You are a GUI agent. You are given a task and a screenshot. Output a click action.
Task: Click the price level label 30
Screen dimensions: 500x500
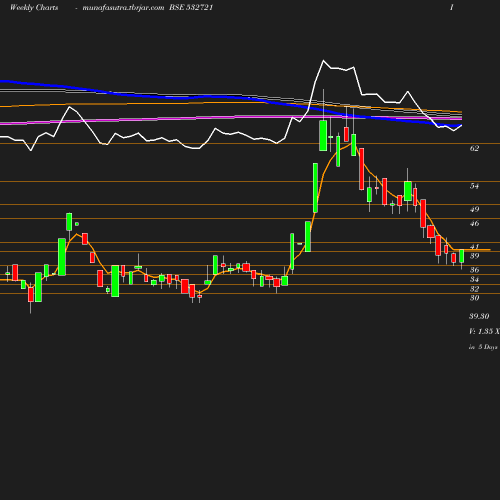tap(474, 298)
